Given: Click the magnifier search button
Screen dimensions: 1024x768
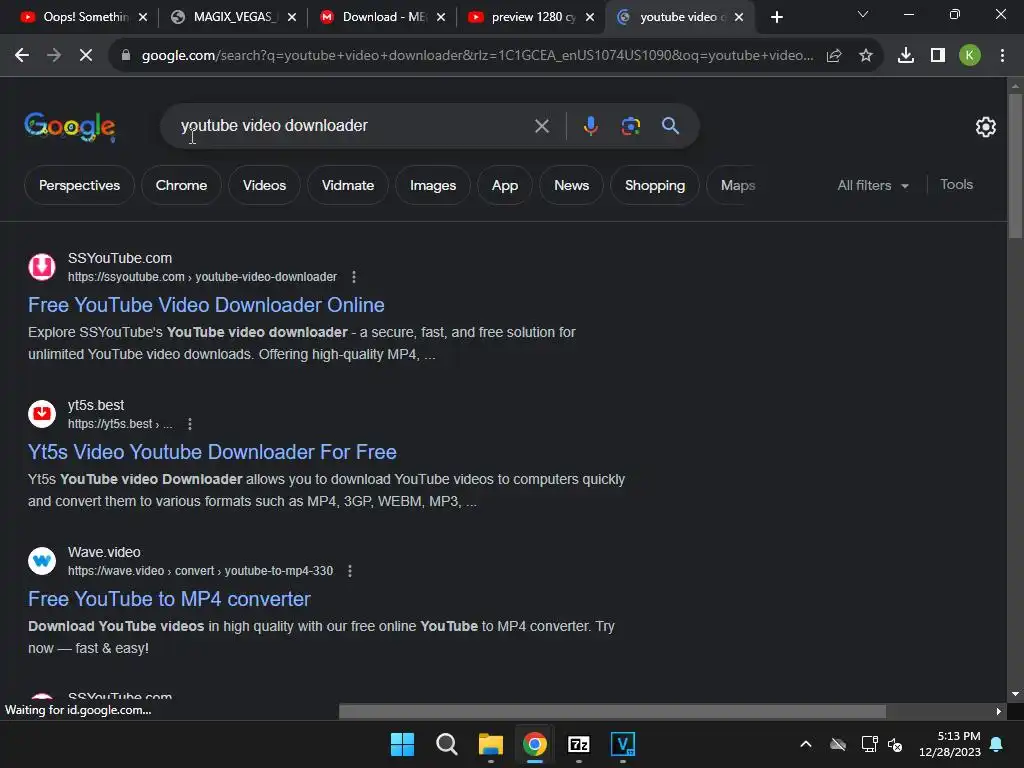Looking at the screenshot, I should point(670,125).
